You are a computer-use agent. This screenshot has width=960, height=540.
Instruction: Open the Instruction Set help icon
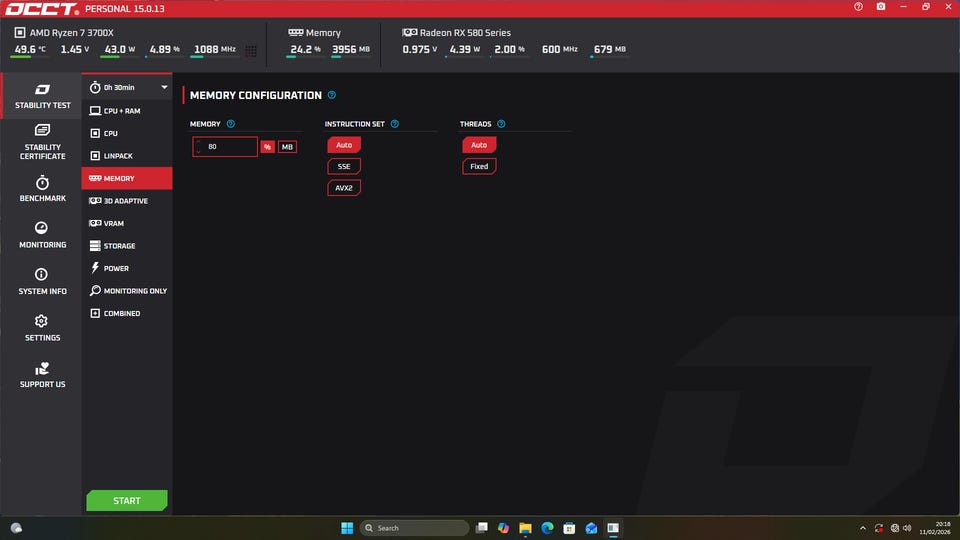395,124
